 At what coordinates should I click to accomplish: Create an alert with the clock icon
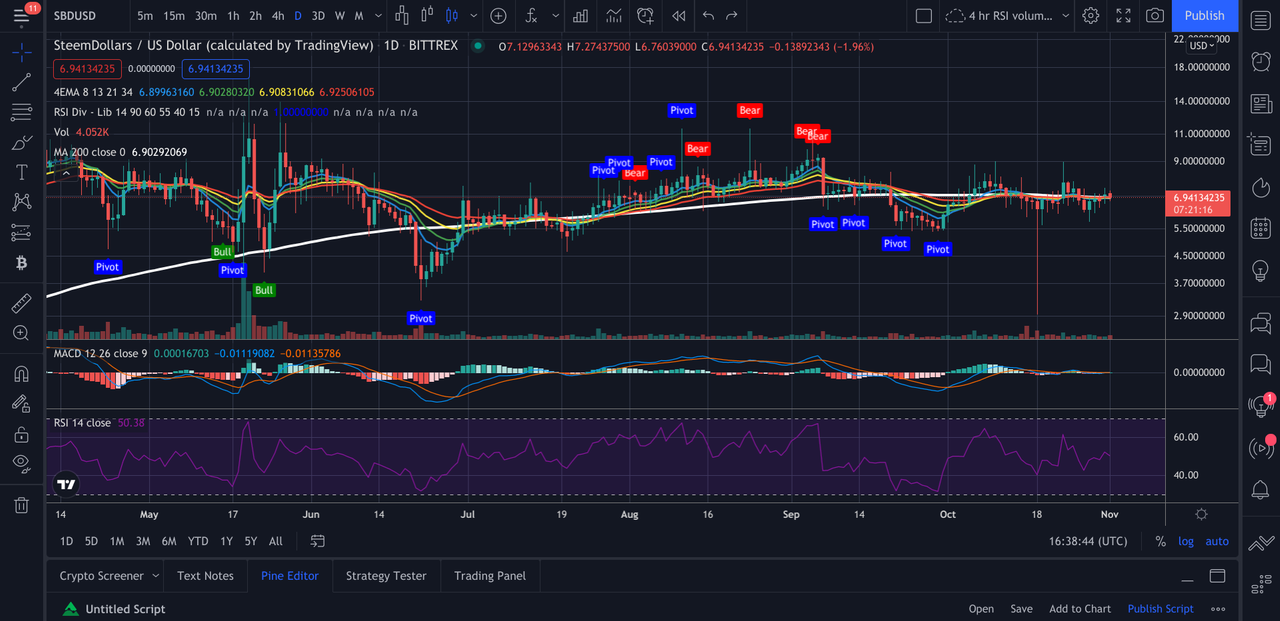pos(645,16)
